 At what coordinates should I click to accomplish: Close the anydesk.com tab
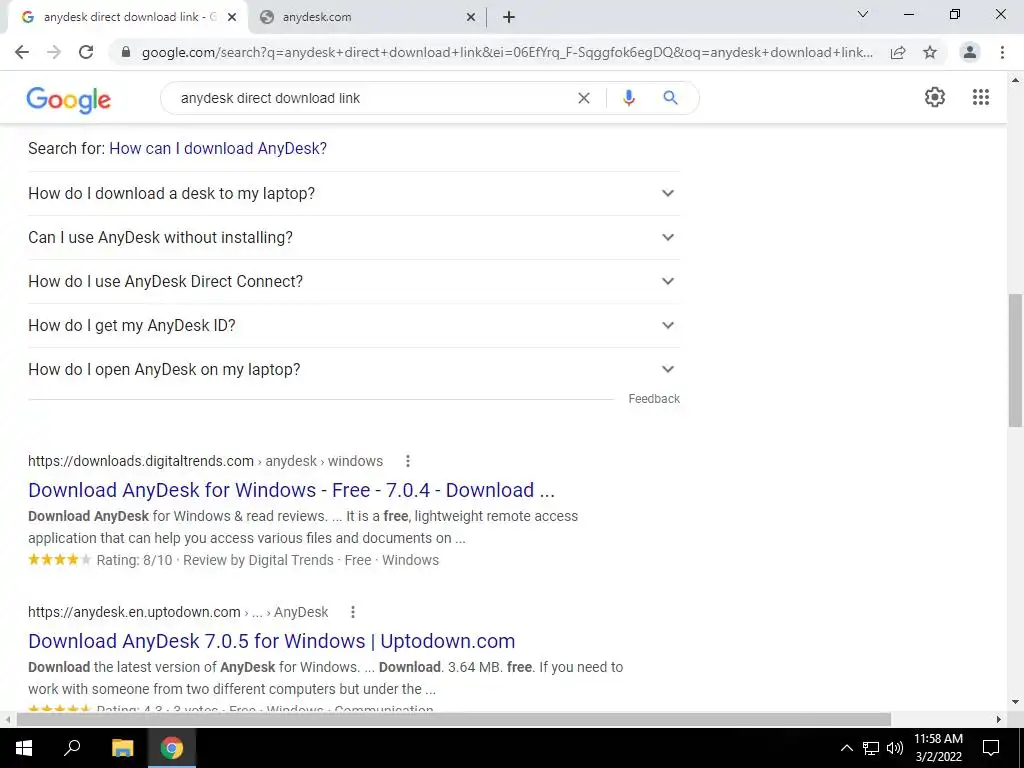pos(471,17)
